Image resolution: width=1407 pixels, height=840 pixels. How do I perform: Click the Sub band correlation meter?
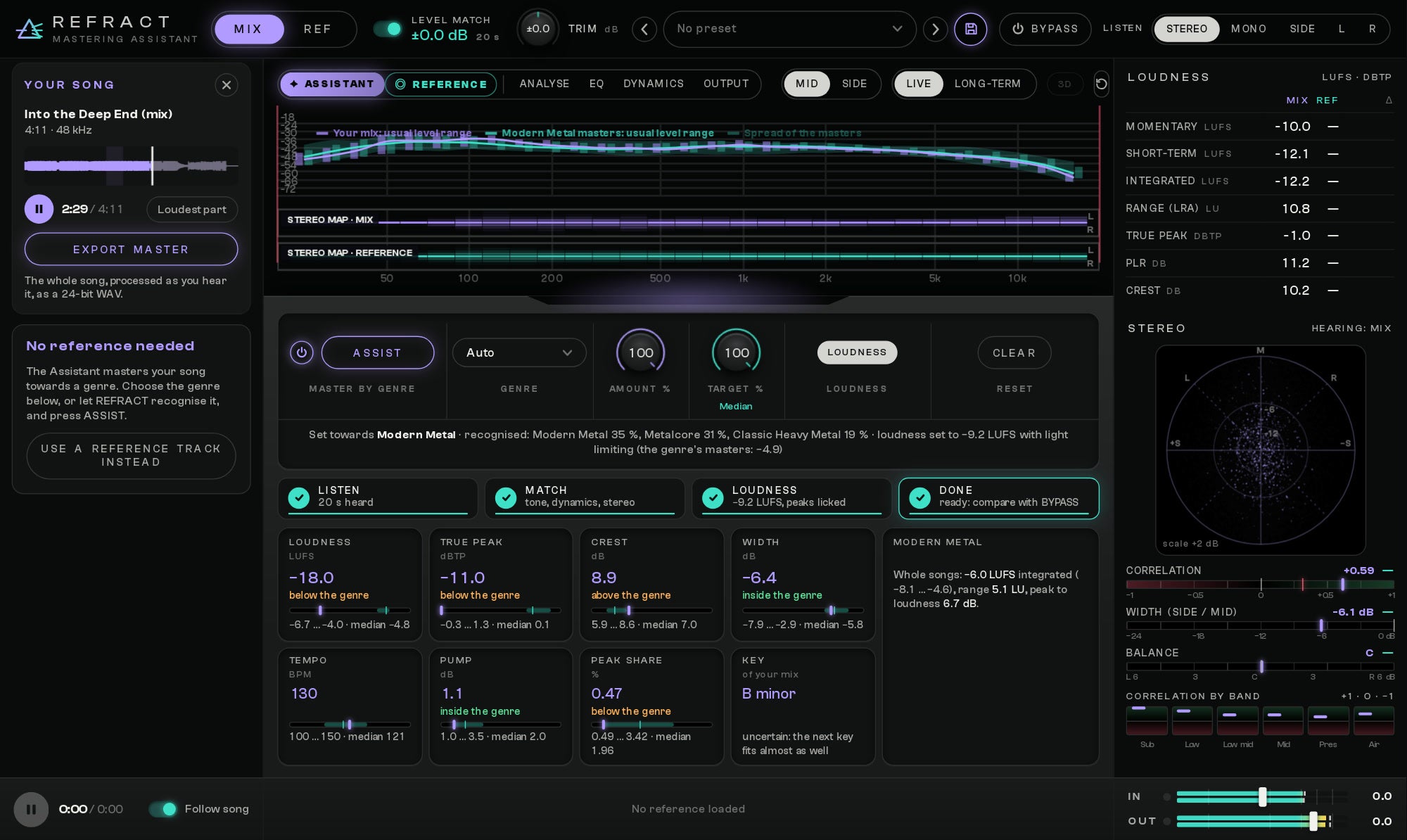click(1147, 720)
